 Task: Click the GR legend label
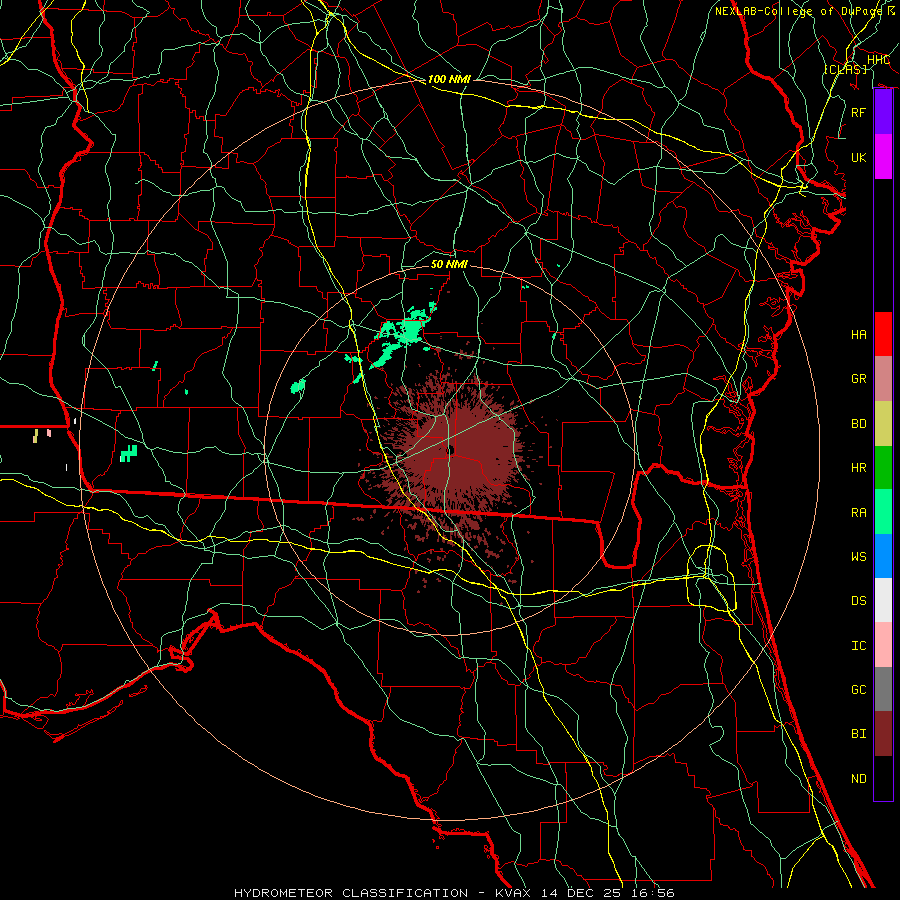tap(858, 379)
